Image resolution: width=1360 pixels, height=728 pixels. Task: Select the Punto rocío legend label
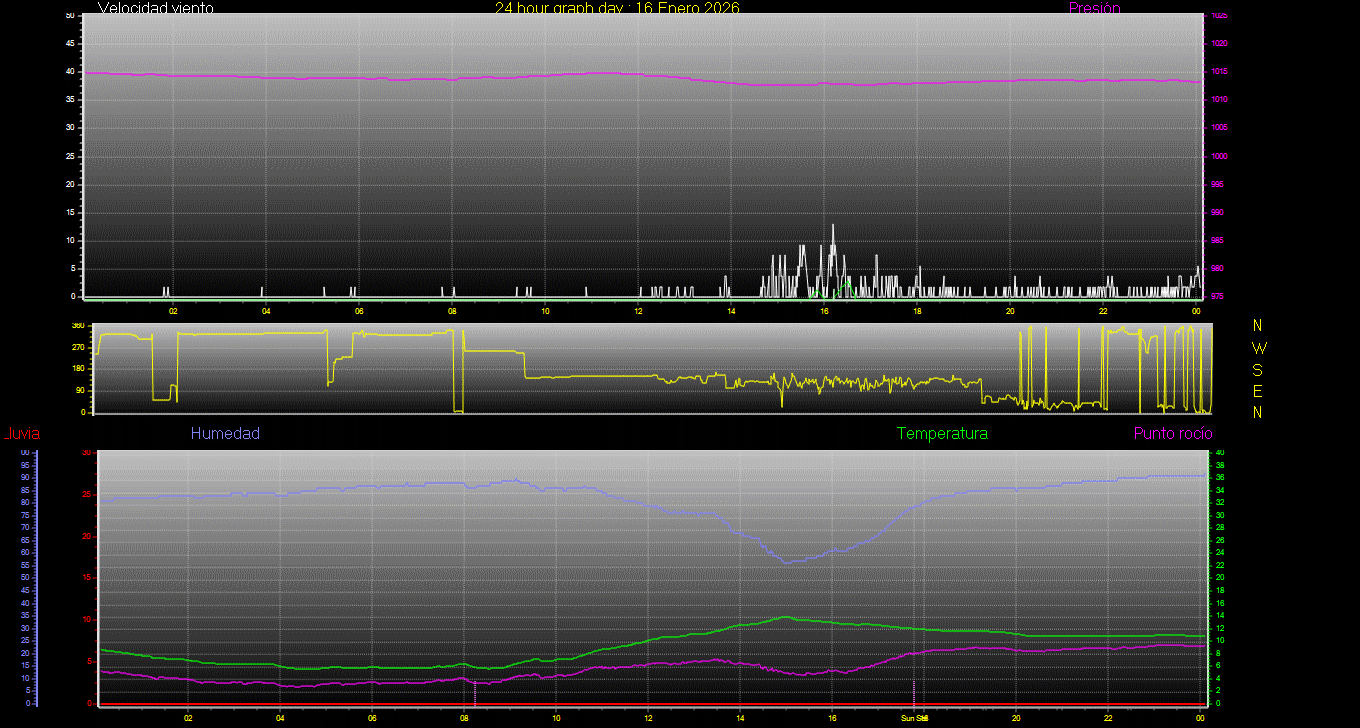1173,434
